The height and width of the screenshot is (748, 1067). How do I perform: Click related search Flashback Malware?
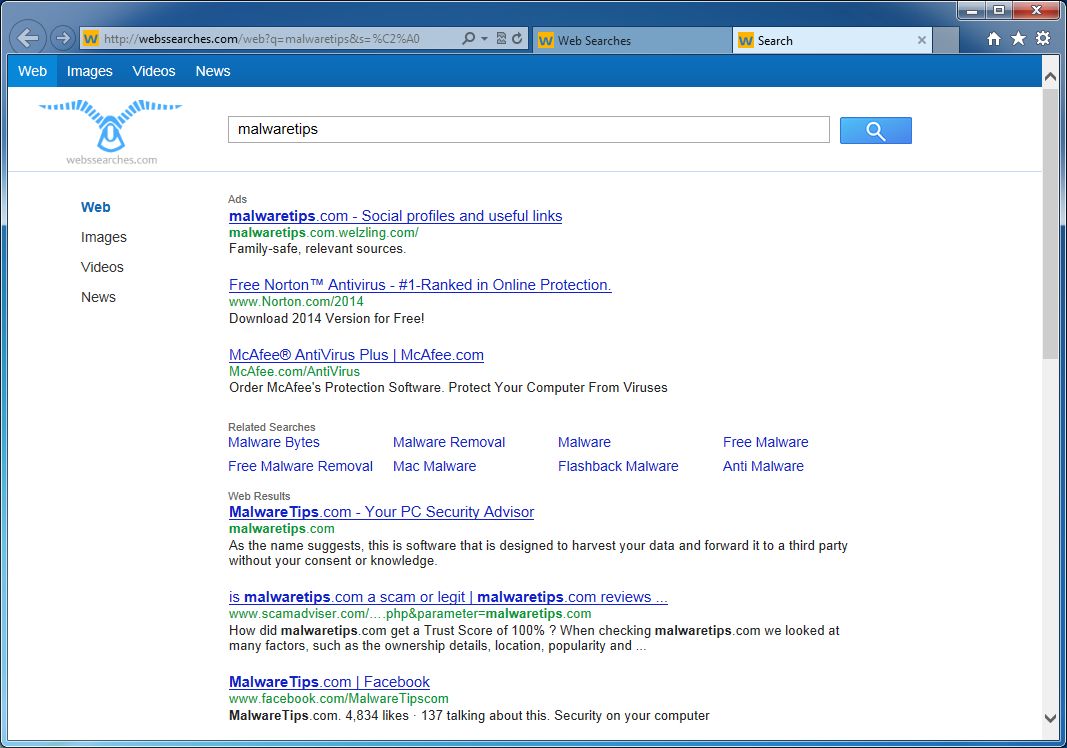pyautogui.click(x=618, y=466)
